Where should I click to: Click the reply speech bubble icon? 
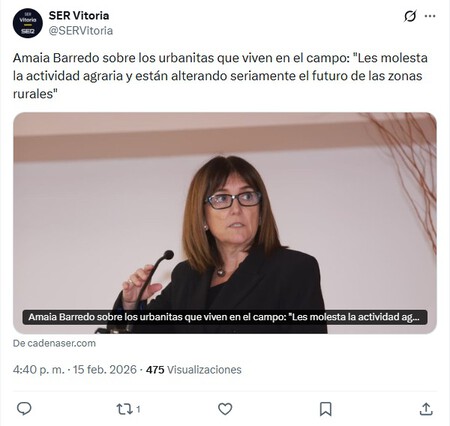click(24, 409)
